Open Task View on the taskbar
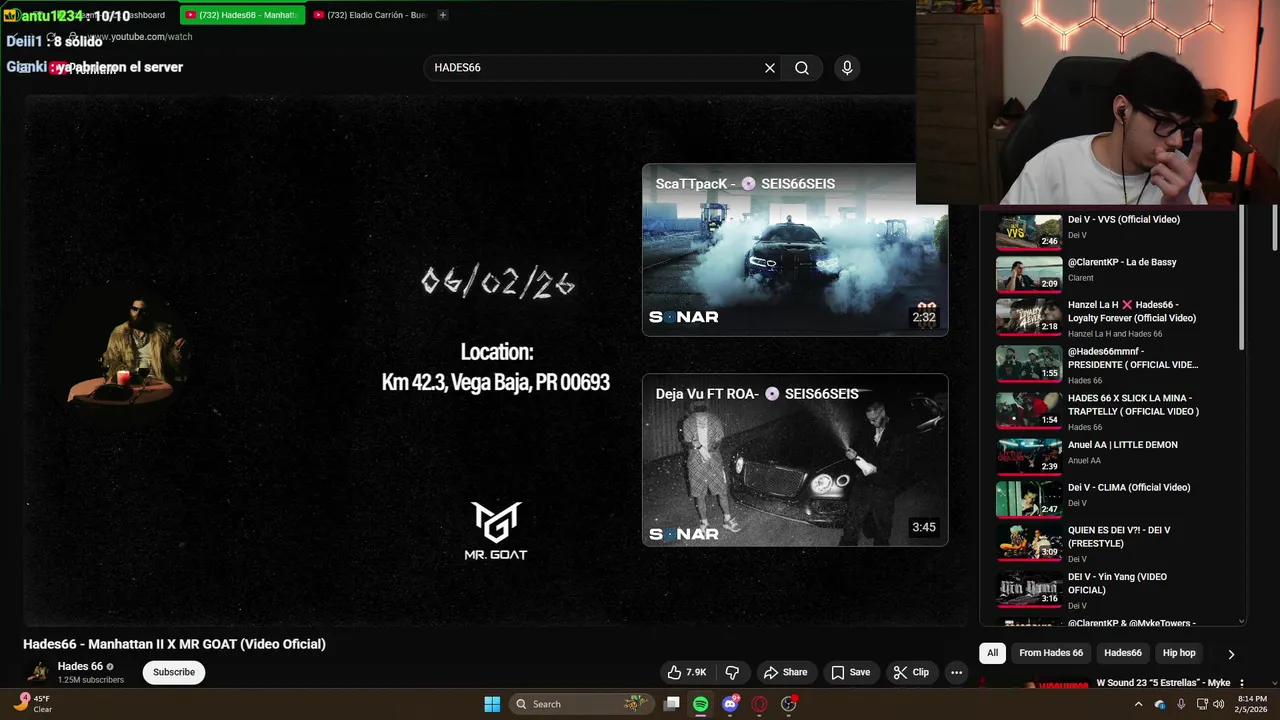The height and width of the screenshot is (720, 1280). [x=672, y=704]
